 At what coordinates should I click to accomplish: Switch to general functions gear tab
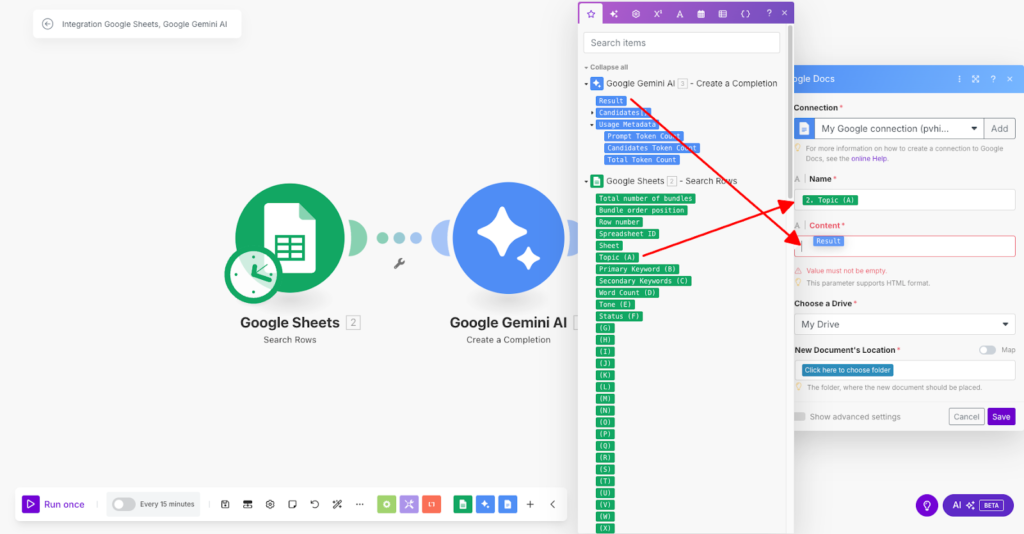[635, 14]
